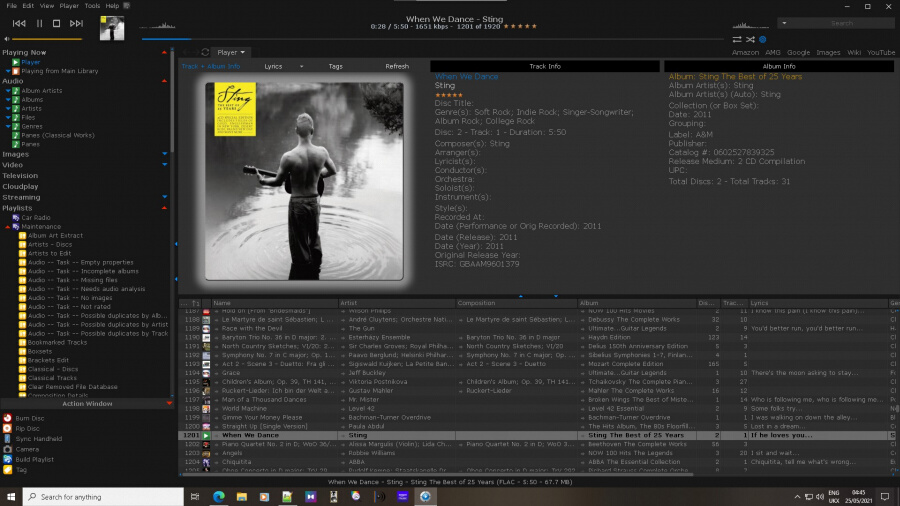Click the Search input field
The width and height of the screenshot is (900, 506).
tap(842, 23)
